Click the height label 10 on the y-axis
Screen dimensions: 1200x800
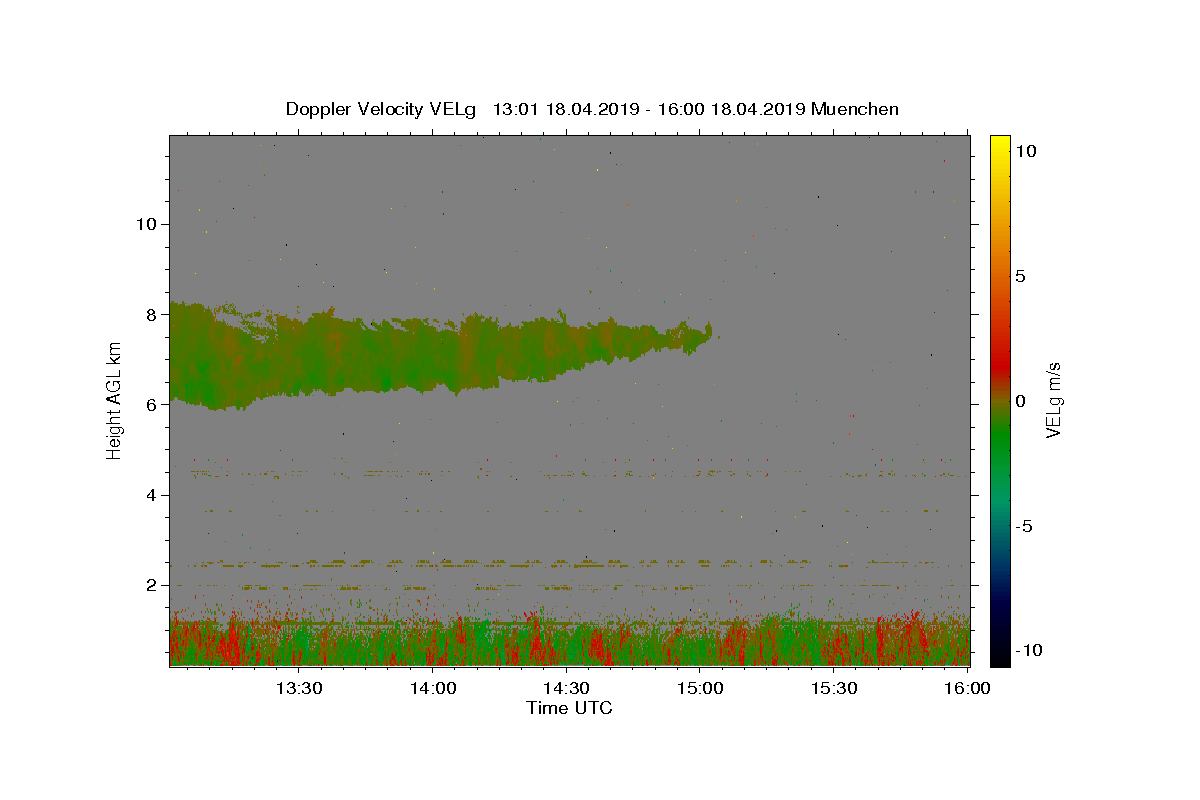point(146,224)
